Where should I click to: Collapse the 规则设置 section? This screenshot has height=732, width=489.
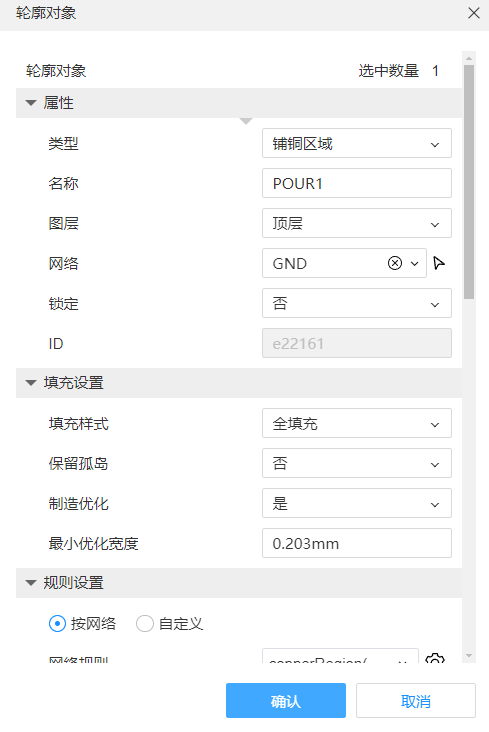(x=31, y=583)
